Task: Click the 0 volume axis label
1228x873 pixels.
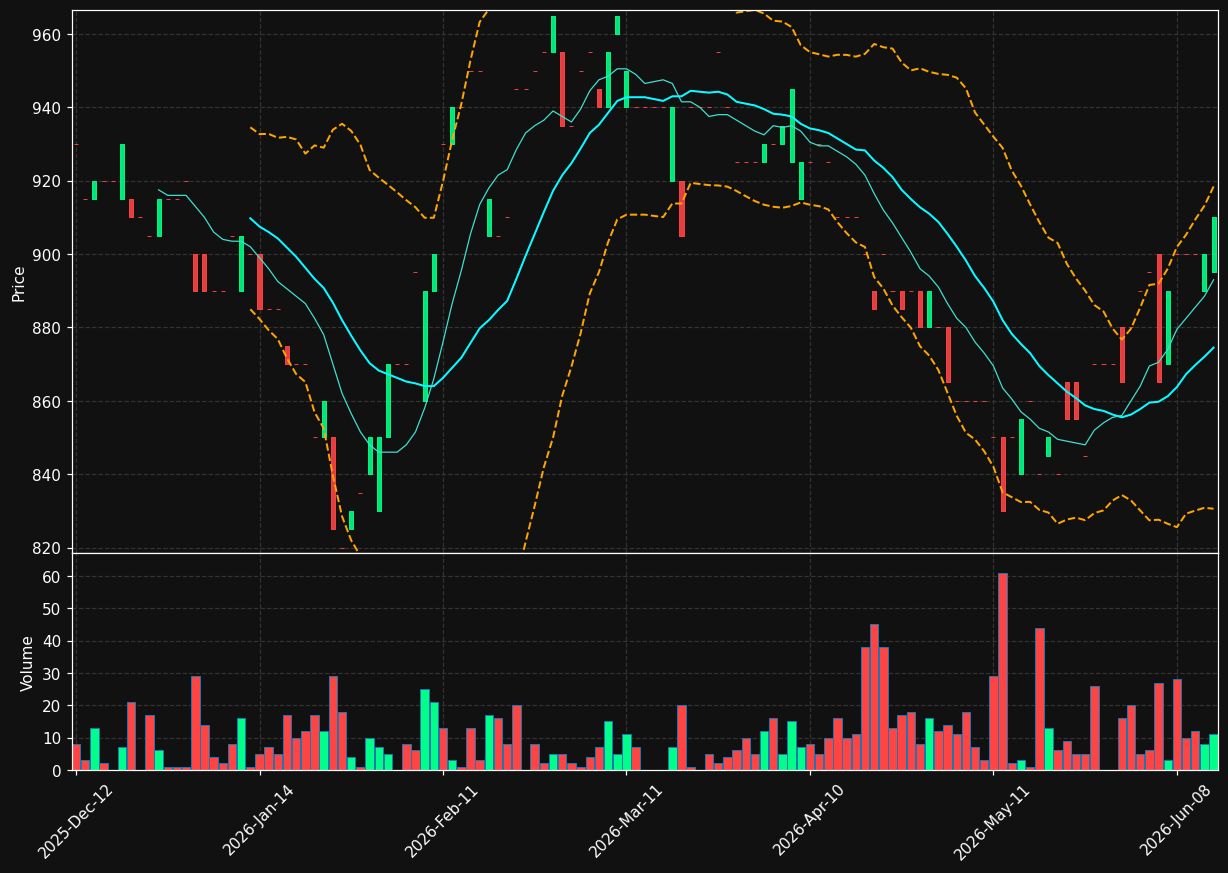Action: [57, 771]
